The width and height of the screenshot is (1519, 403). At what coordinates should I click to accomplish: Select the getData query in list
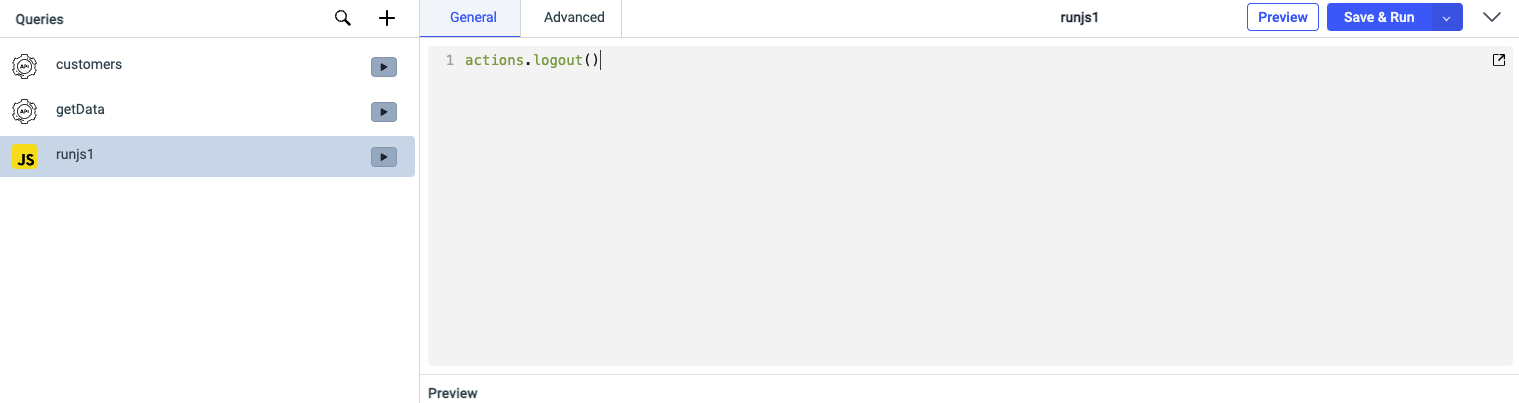pos(80,109)
